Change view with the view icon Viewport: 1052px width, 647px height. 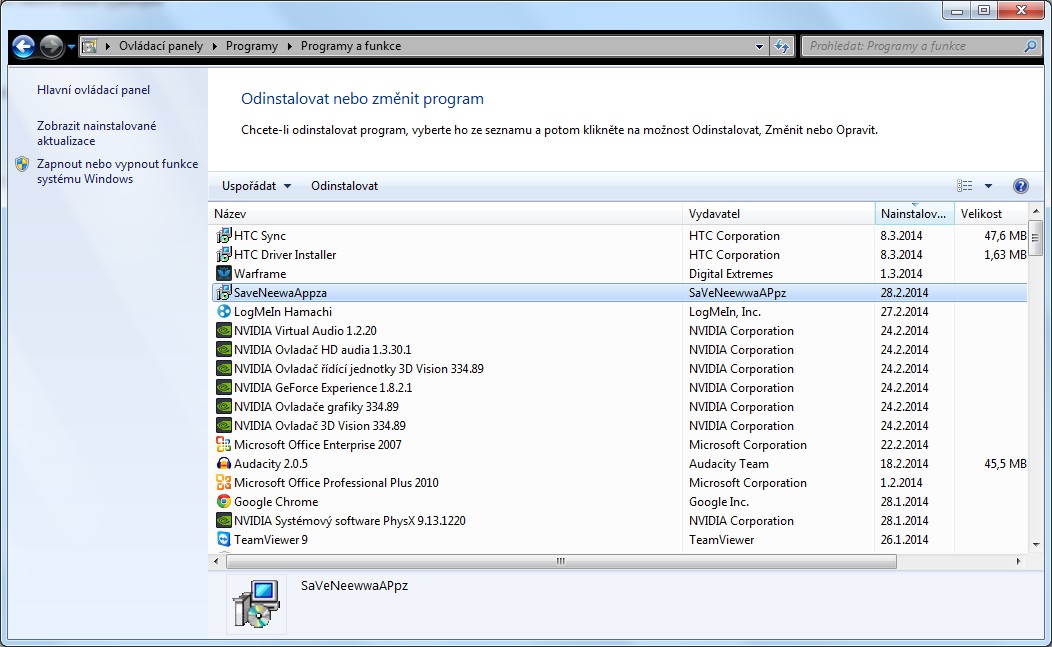click(965, 186)
